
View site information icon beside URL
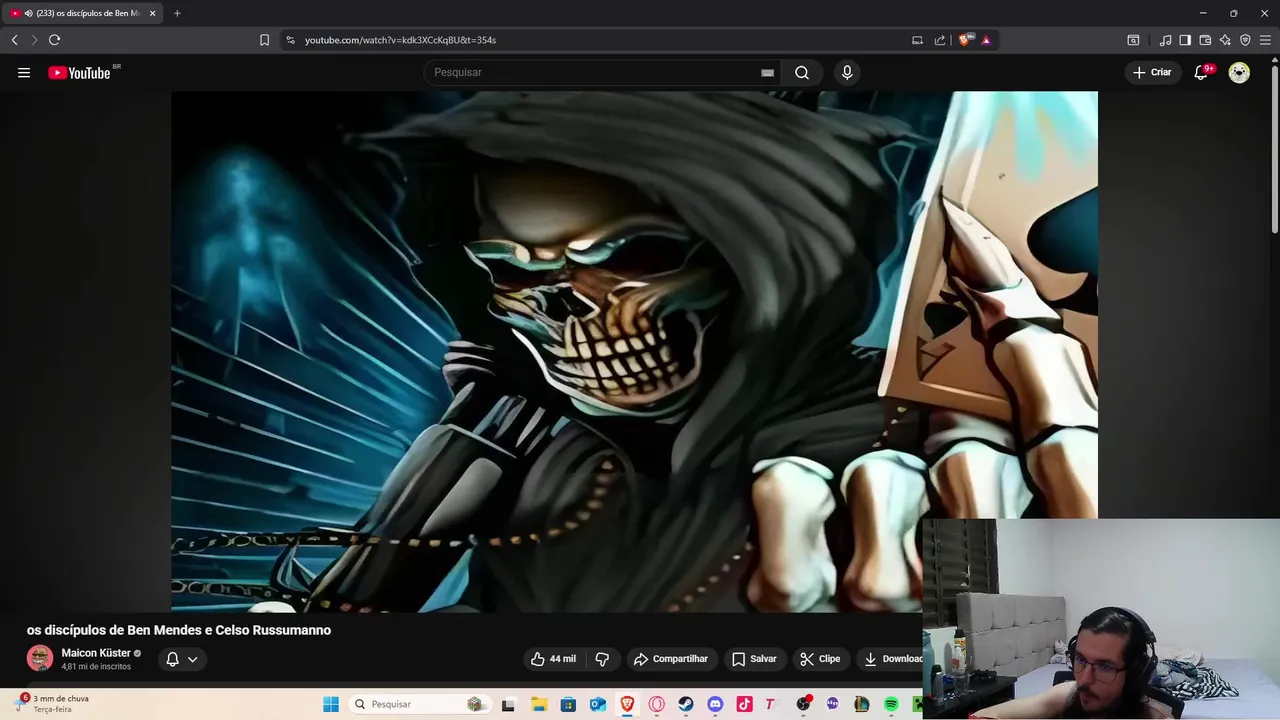(x=290, y=40)
